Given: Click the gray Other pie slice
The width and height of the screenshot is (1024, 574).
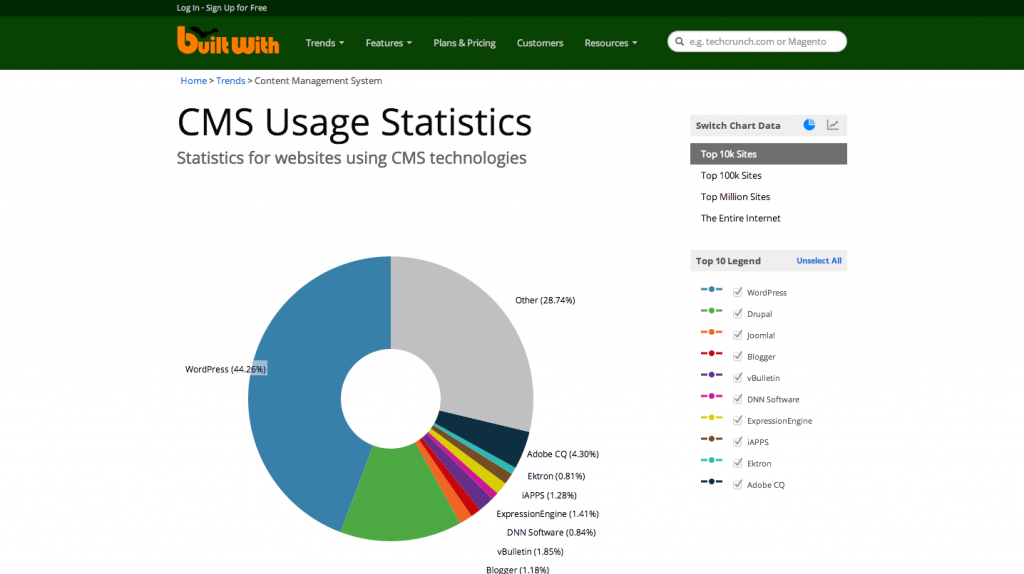Looking at the screenshot, I should [x=473, y=340].
